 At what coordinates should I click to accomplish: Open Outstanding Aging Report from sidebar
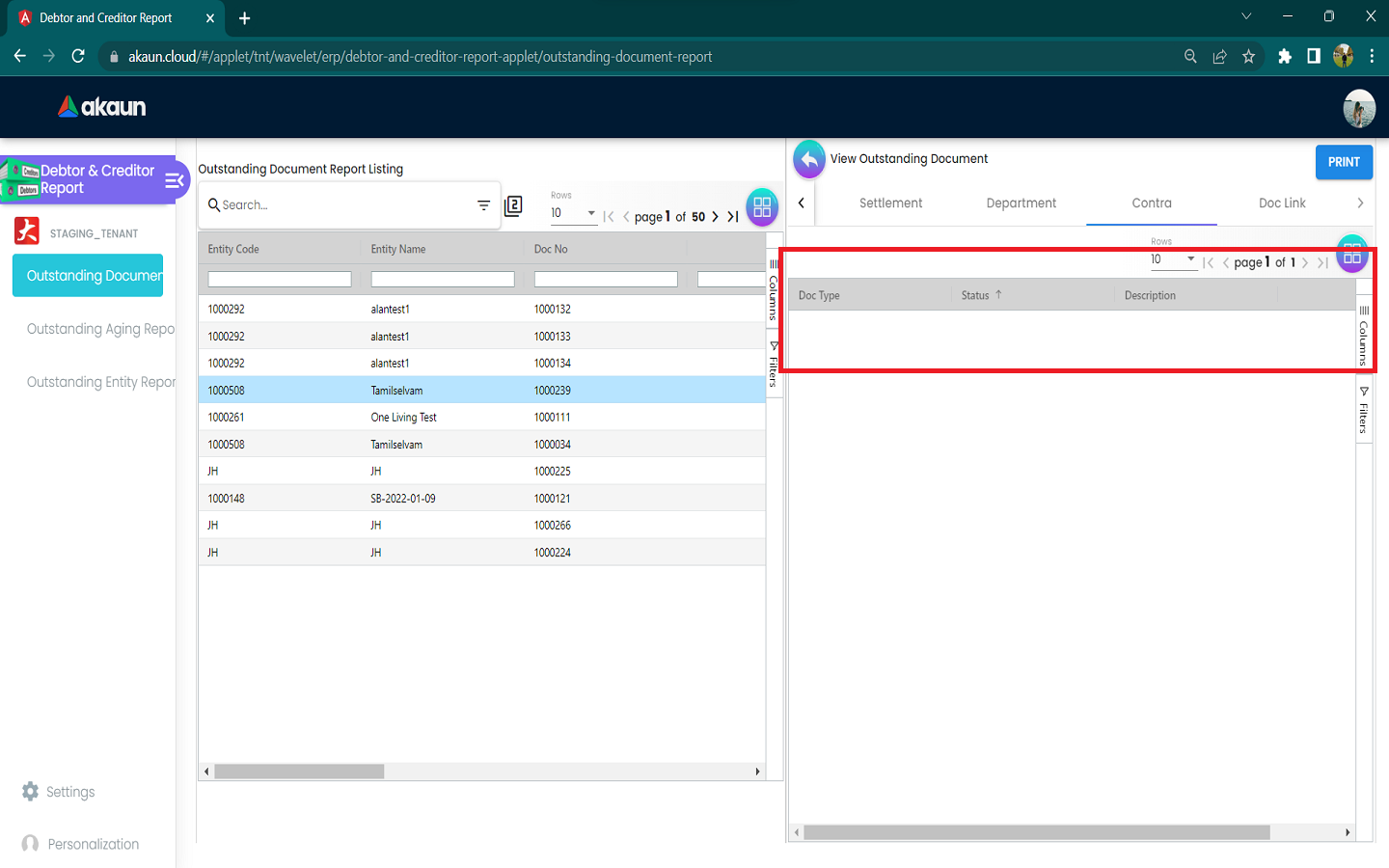(x=100, y=329)
